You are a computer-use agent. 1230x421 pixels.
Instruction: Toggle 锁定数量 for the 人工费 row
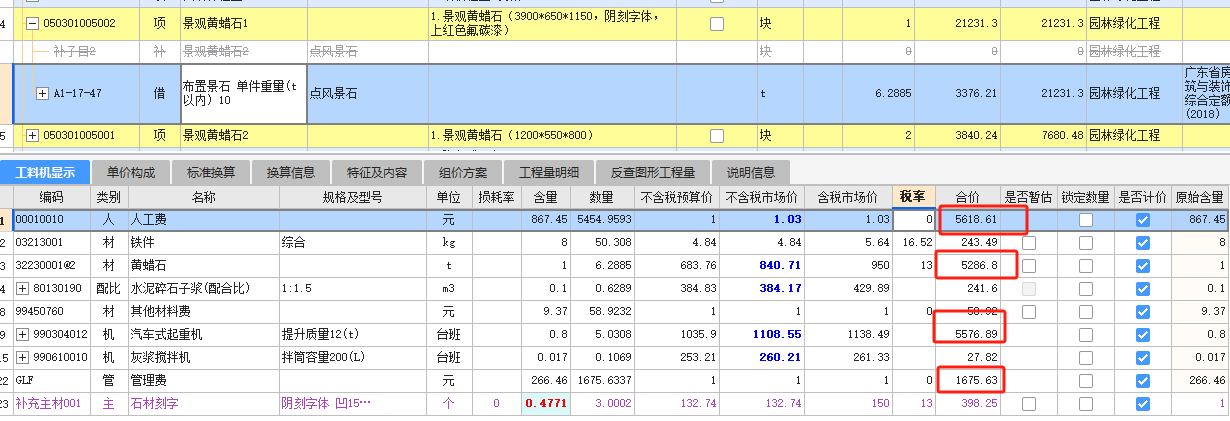pyautogui.click(x=1085, y=219)
